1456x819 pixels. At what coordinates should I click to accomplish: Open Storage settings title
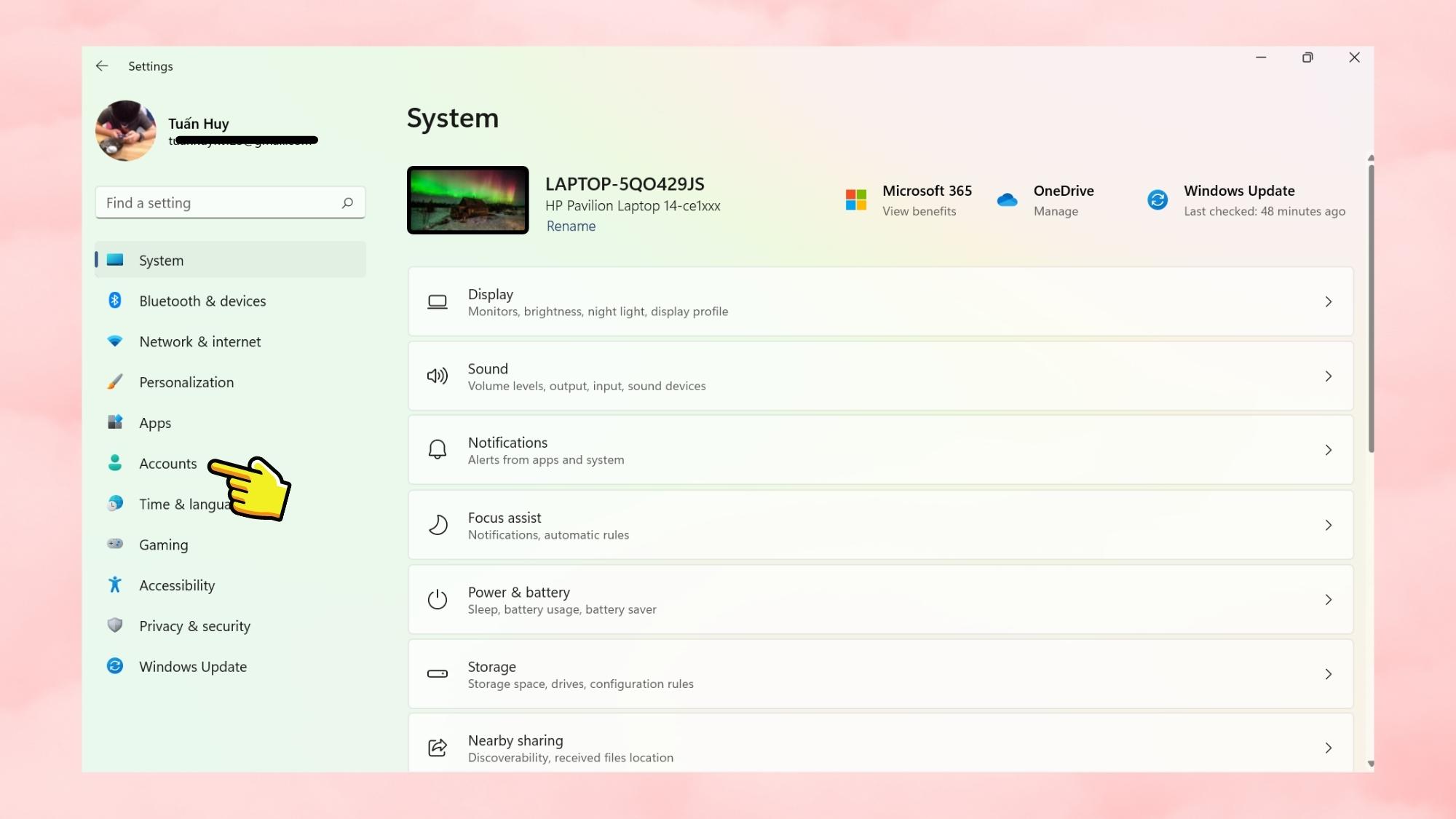point(492,667)
